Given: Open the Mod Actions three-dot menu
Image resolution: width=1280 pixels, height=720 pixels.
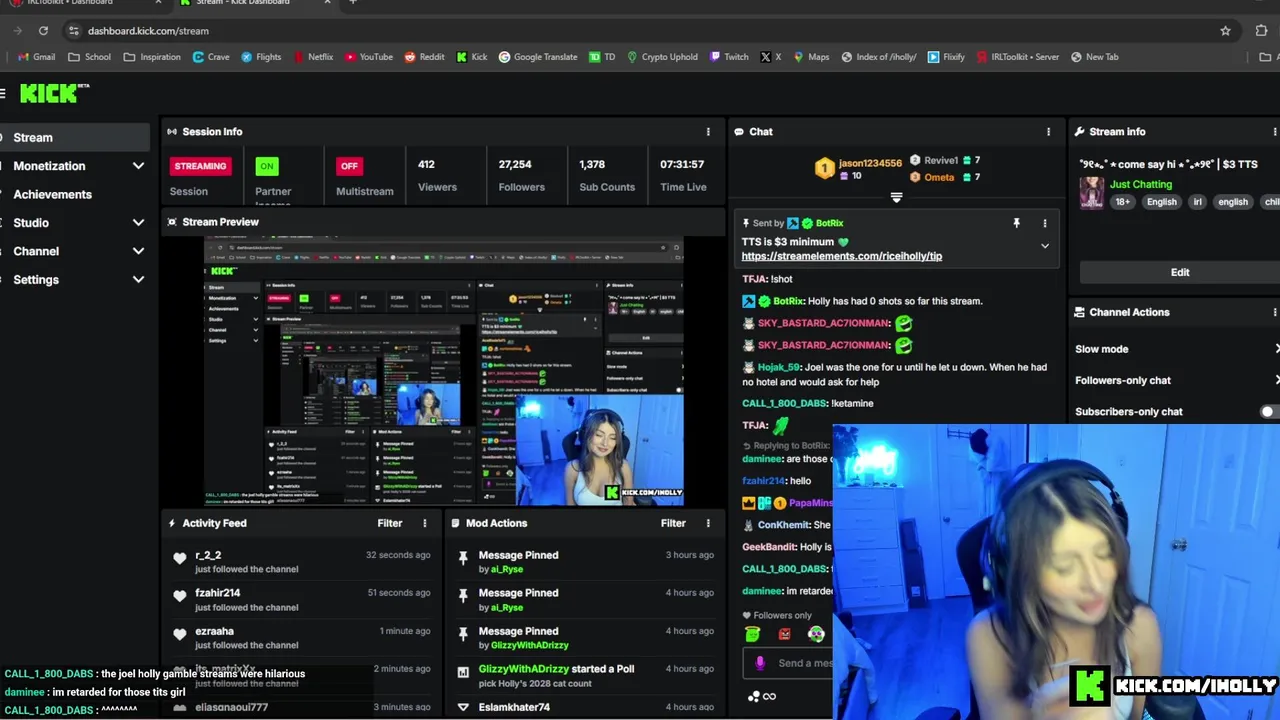Looking at the screenshot, I should (708, 523).
